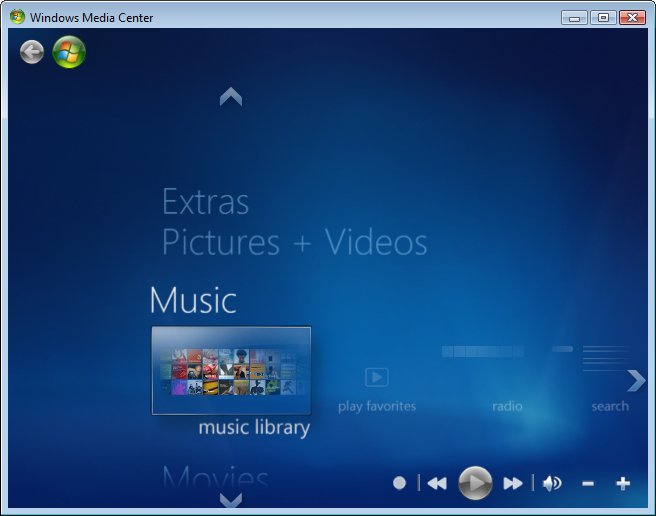The image size is (656, 516).
Task: Open play favorites label
Action: (x=377, y=406)
